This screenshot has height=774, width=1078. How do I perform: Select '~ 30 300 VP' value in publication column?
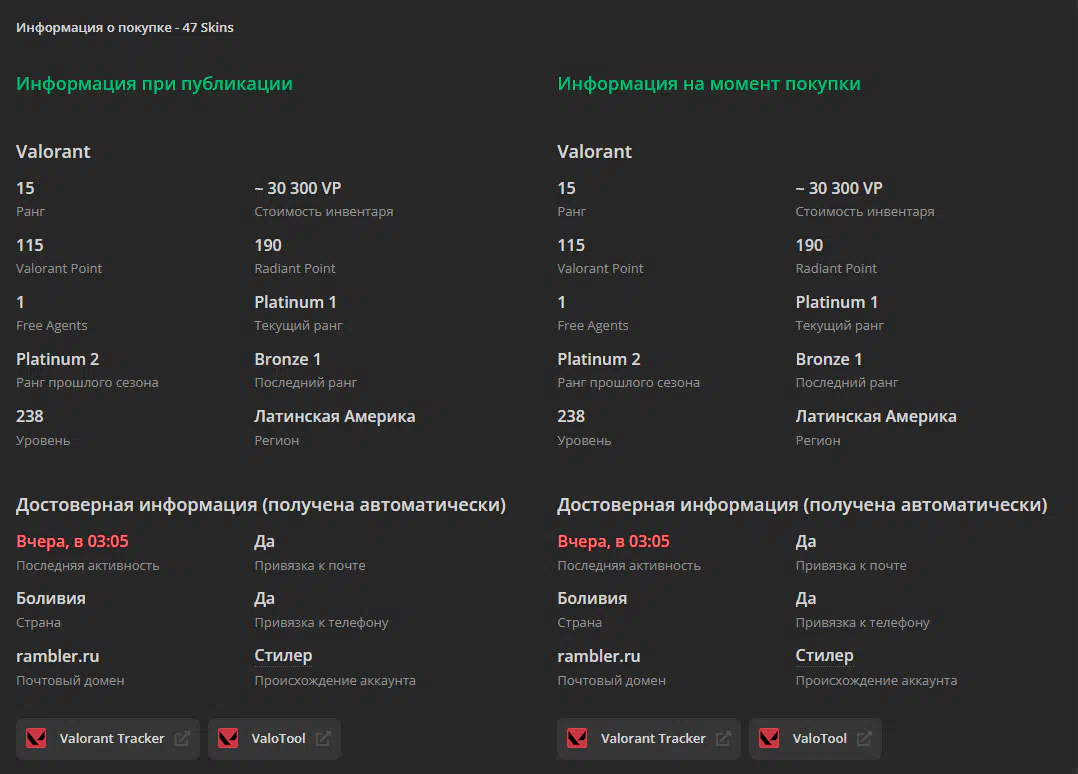tap(298, 188)
